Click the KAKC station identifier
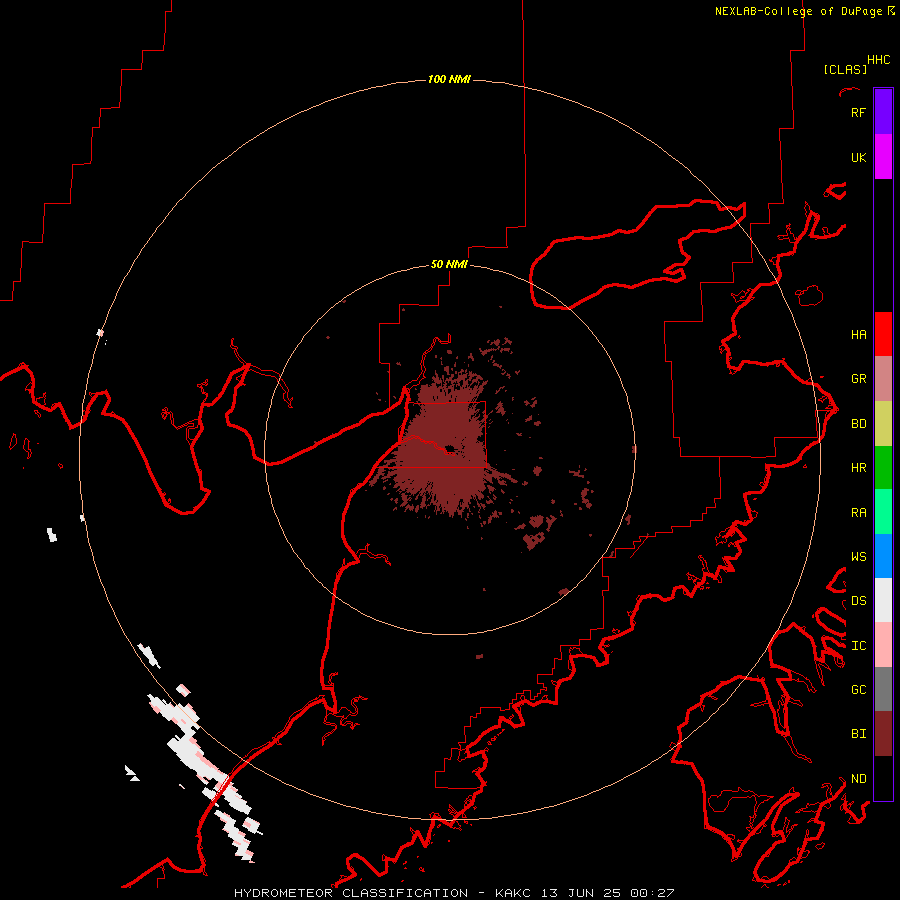The height and width of the screenshot is (900, 900). tap(513, 893)
